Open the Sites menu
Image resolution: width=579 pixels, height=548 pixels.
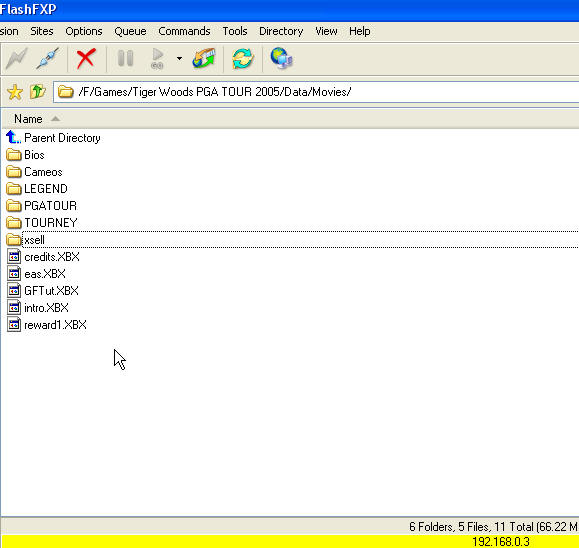[x=42, y=31]
